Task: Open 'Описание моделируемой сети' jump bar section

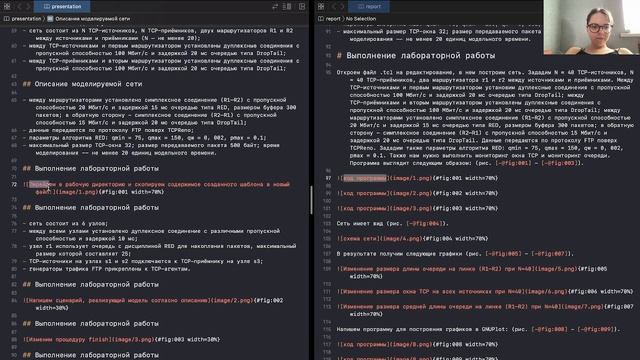Action: (x=92, y=18)
